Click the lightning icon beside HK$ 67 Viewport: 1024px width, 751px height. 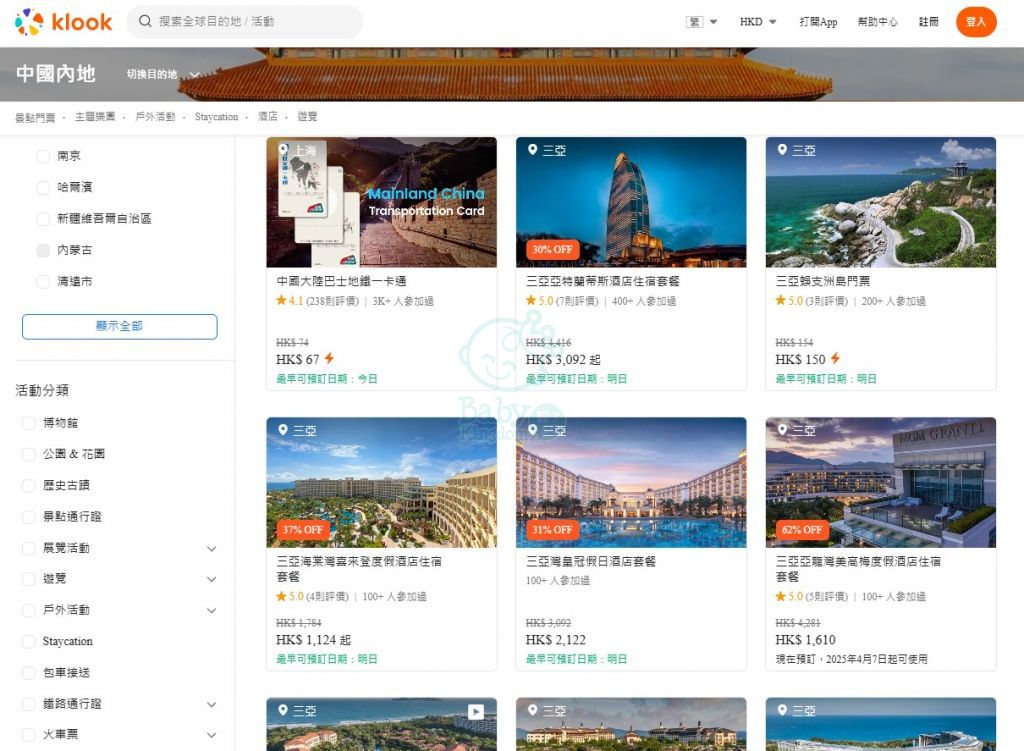(329, 359)
